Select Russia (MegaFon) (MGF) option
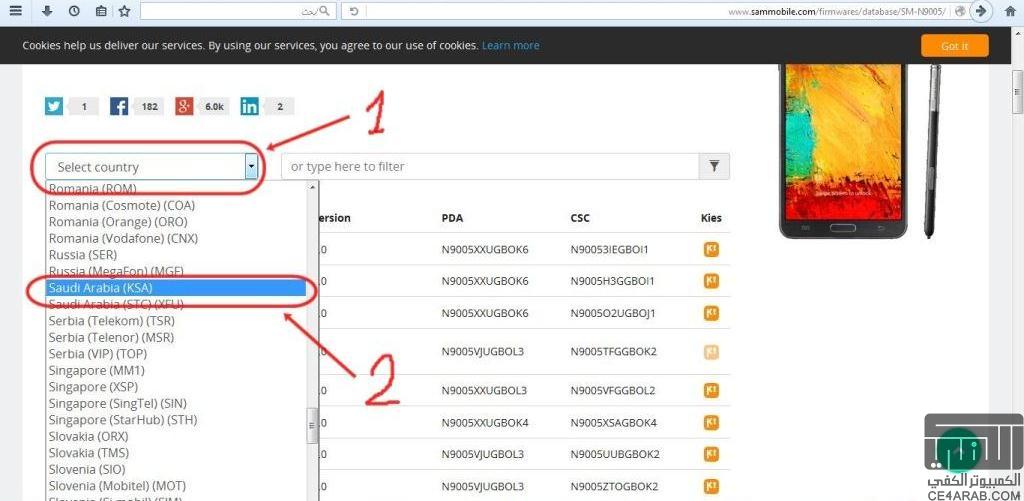 (x=176, y=271)
